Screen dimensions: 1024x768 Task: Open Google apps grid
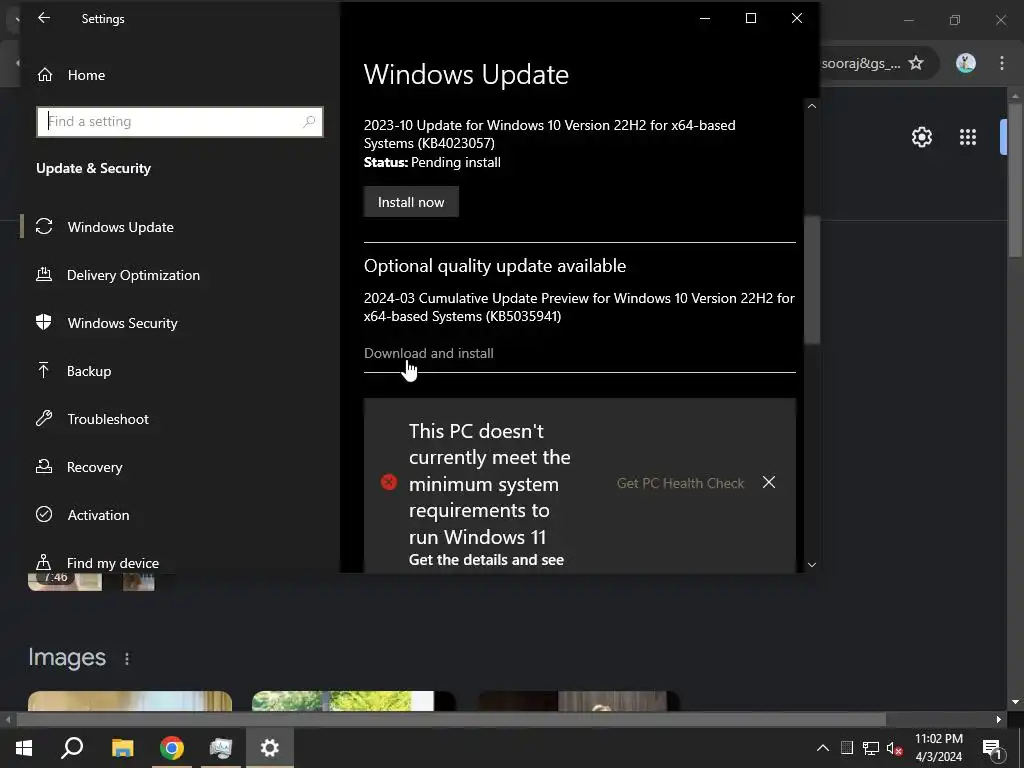(968, 137)
